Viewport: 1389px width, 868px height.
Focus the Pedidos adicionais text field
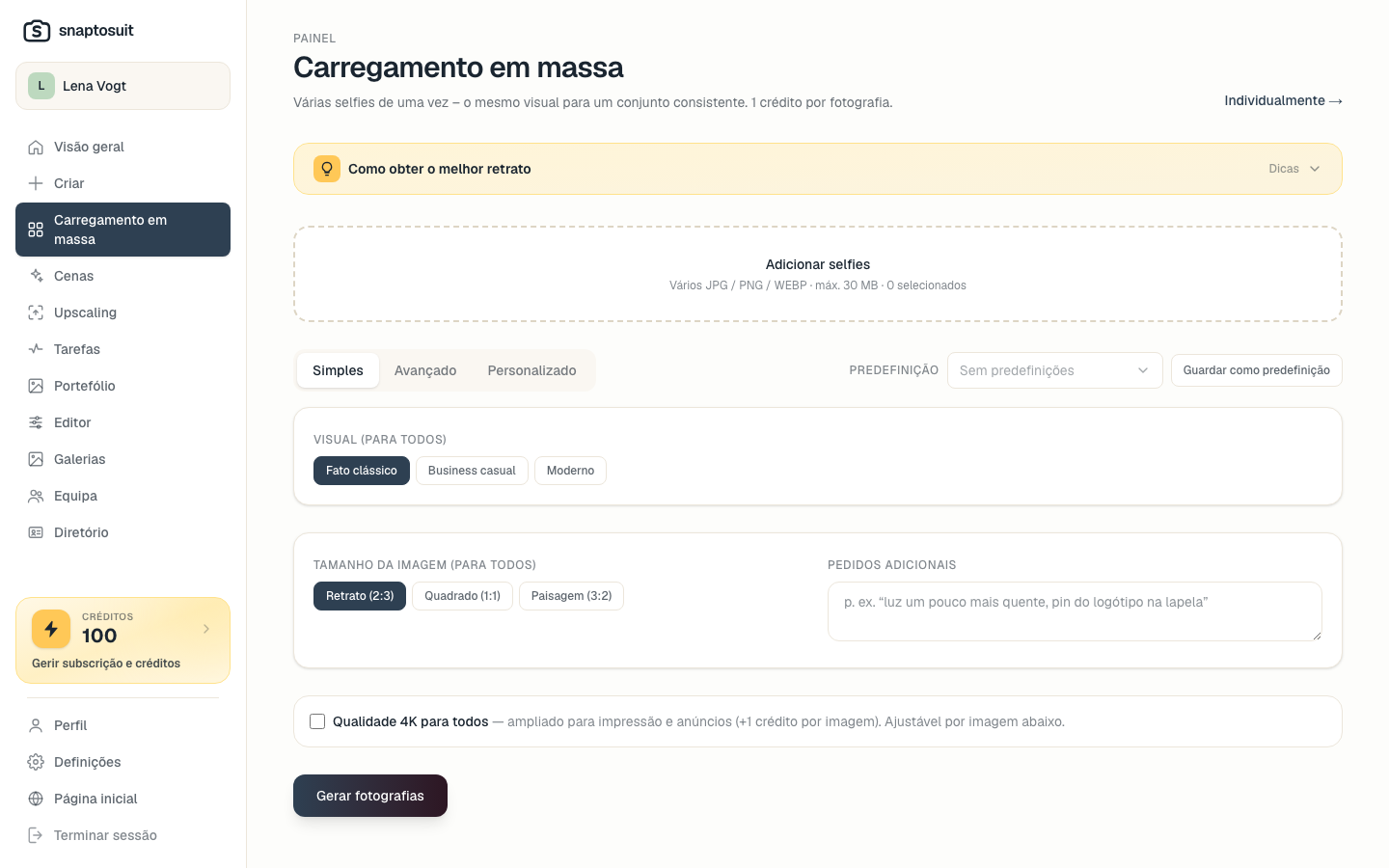[x=1075, y=611]
